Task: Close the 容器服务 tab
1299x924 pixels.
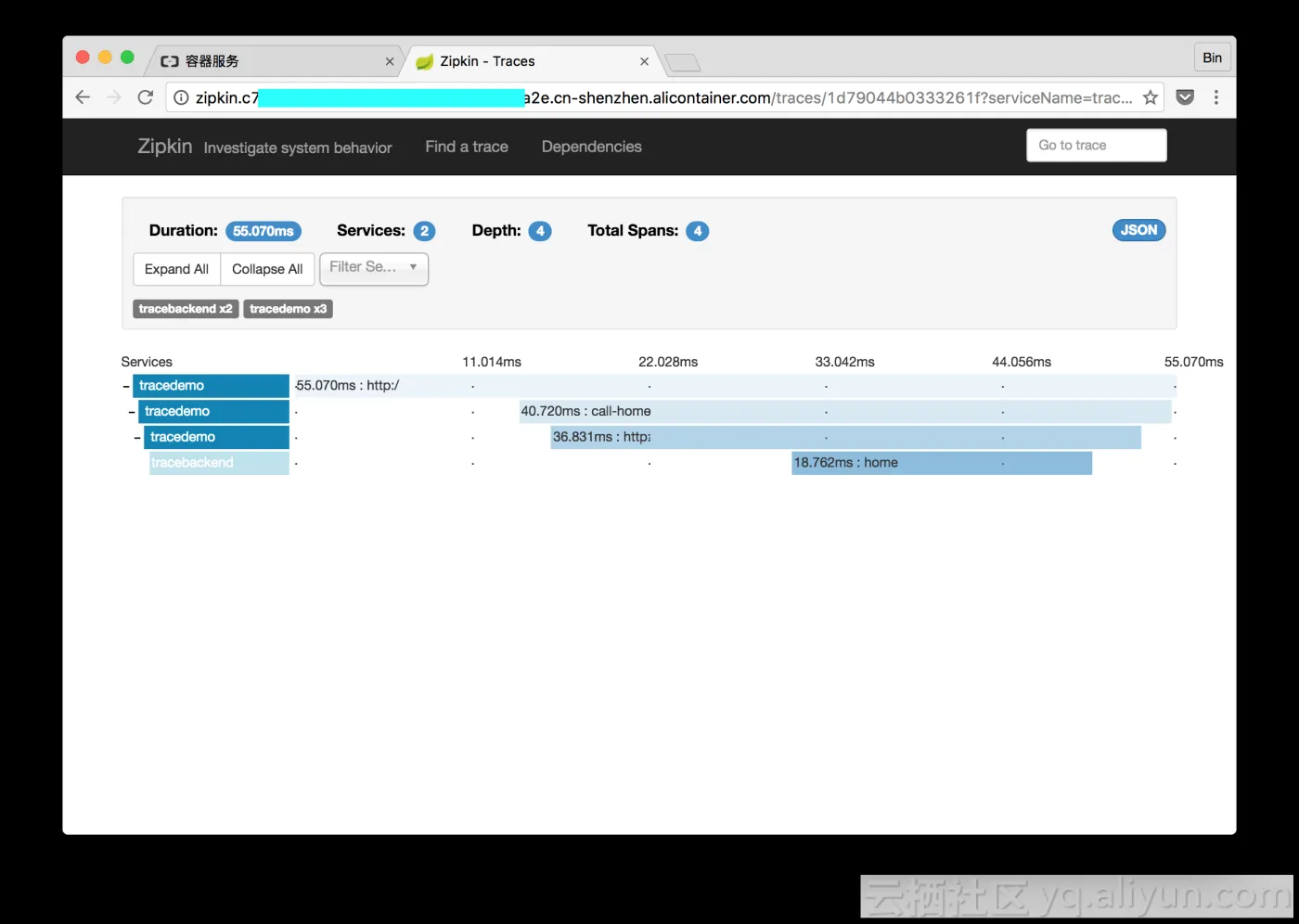Action: (390, 61)
